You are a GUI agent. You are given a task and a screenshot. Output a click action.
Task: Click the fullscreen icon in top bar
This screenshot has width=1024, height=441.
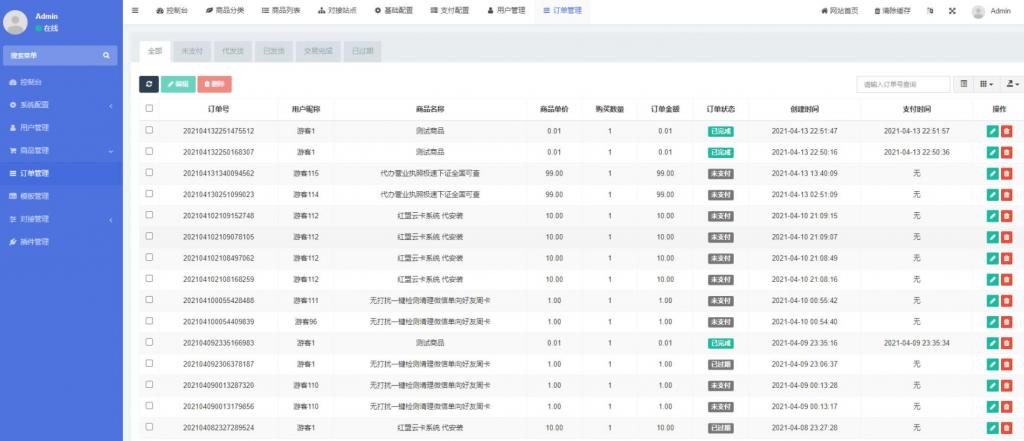click(951, 11)
